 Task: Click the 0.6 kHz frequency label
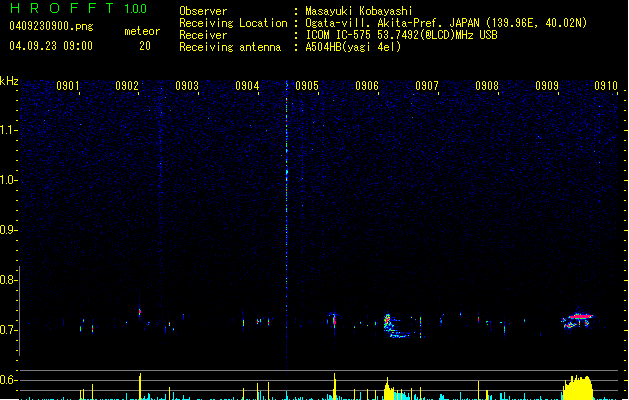pyautogui.click(x=9, y=380)
